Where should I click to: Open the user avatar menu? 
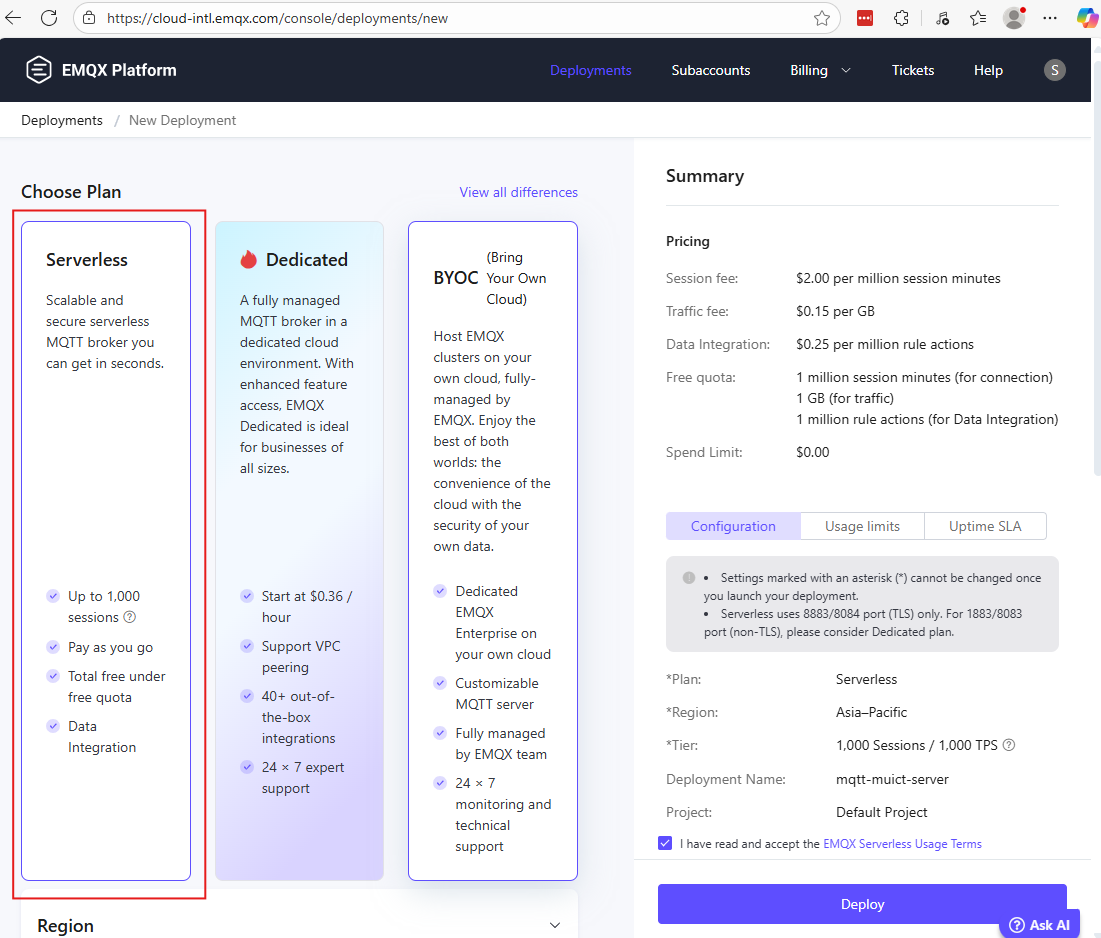1054,70
